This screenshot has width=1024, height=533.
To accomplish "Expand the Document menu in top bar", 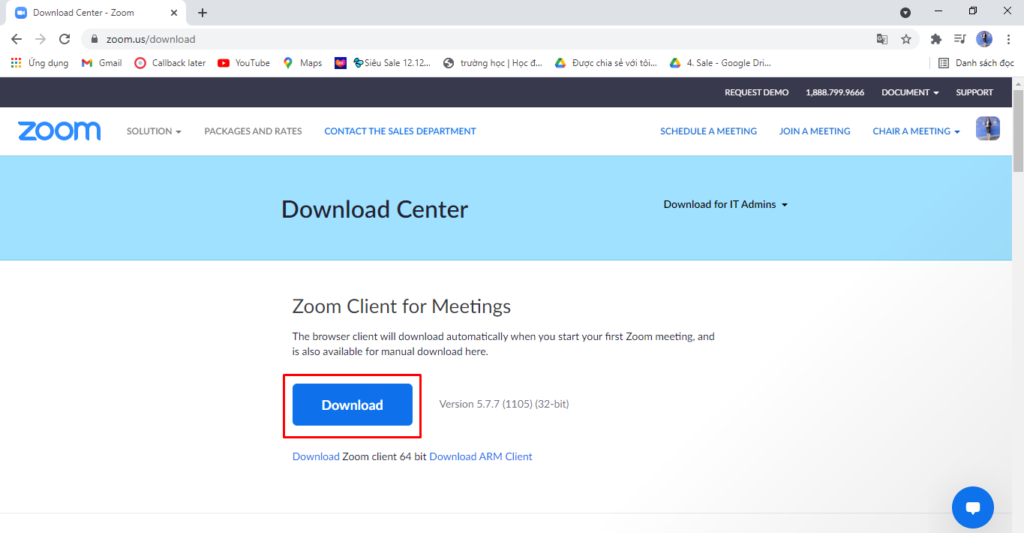I will (x=909, y=92).
